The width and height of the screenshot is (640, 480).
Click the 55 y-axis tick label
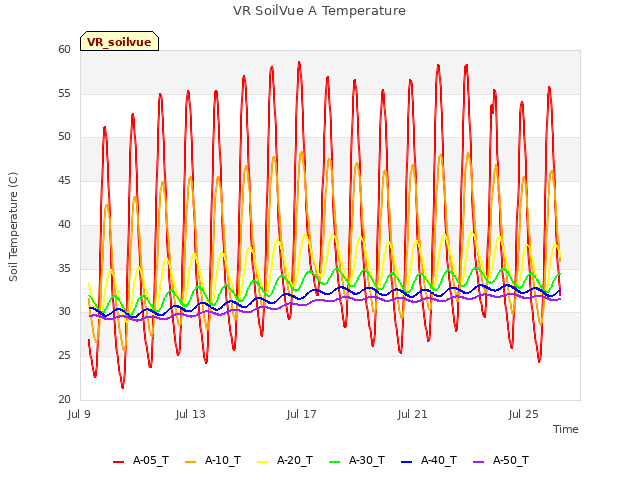64,93
